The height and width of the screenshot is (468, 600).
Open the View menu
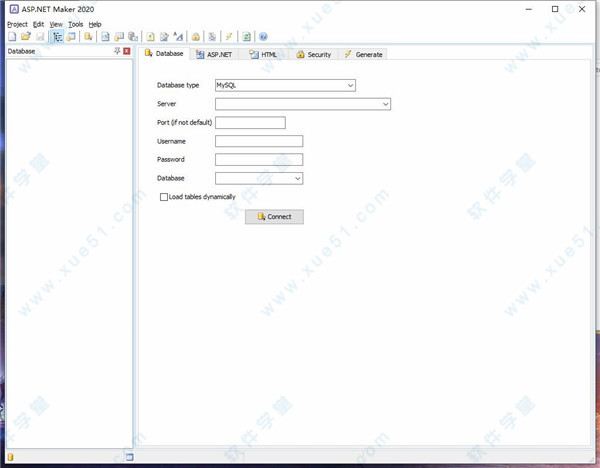click(x=56, y=24)
